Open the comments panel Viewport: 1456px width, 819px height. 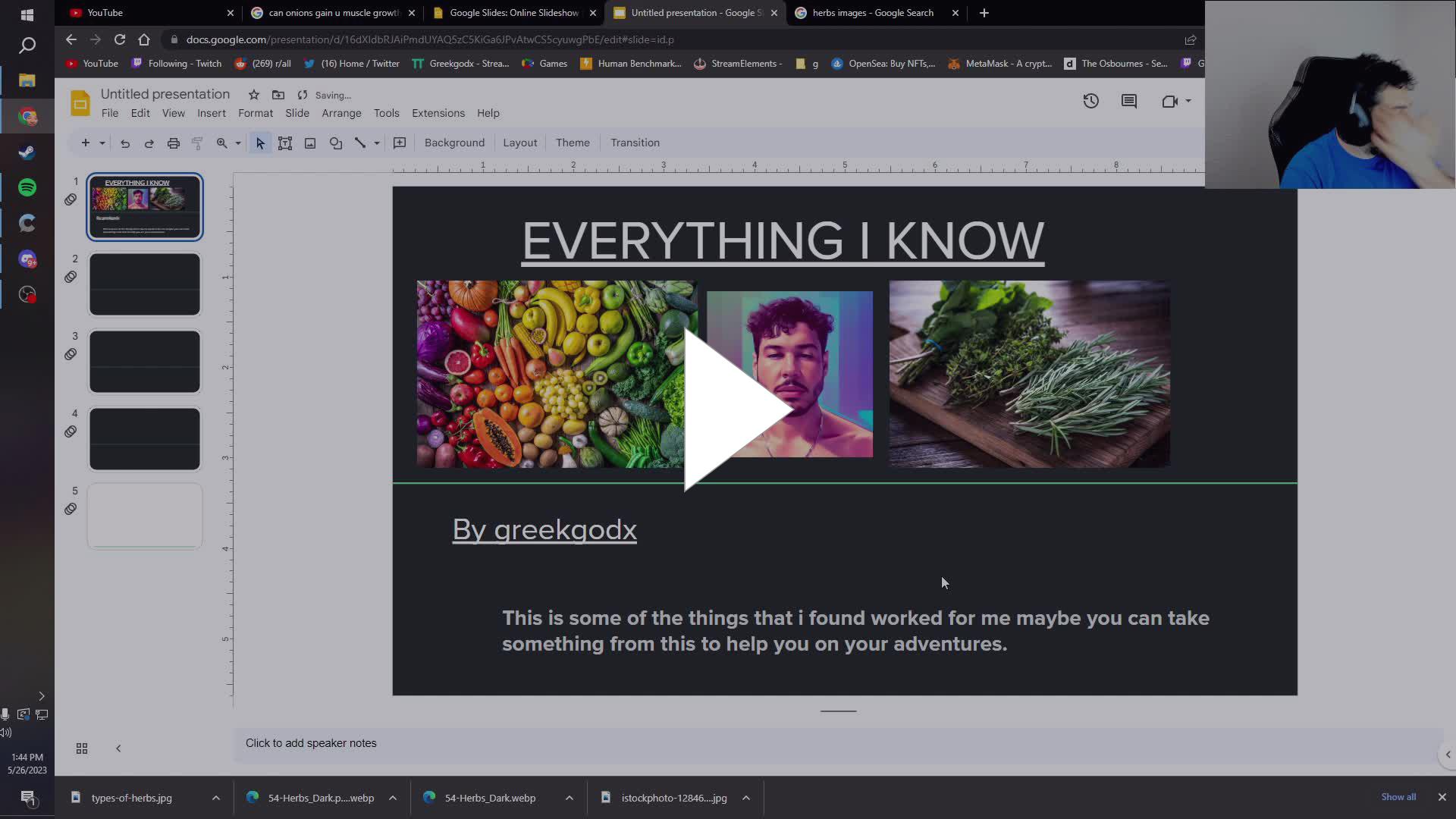tap(1129, 101)
